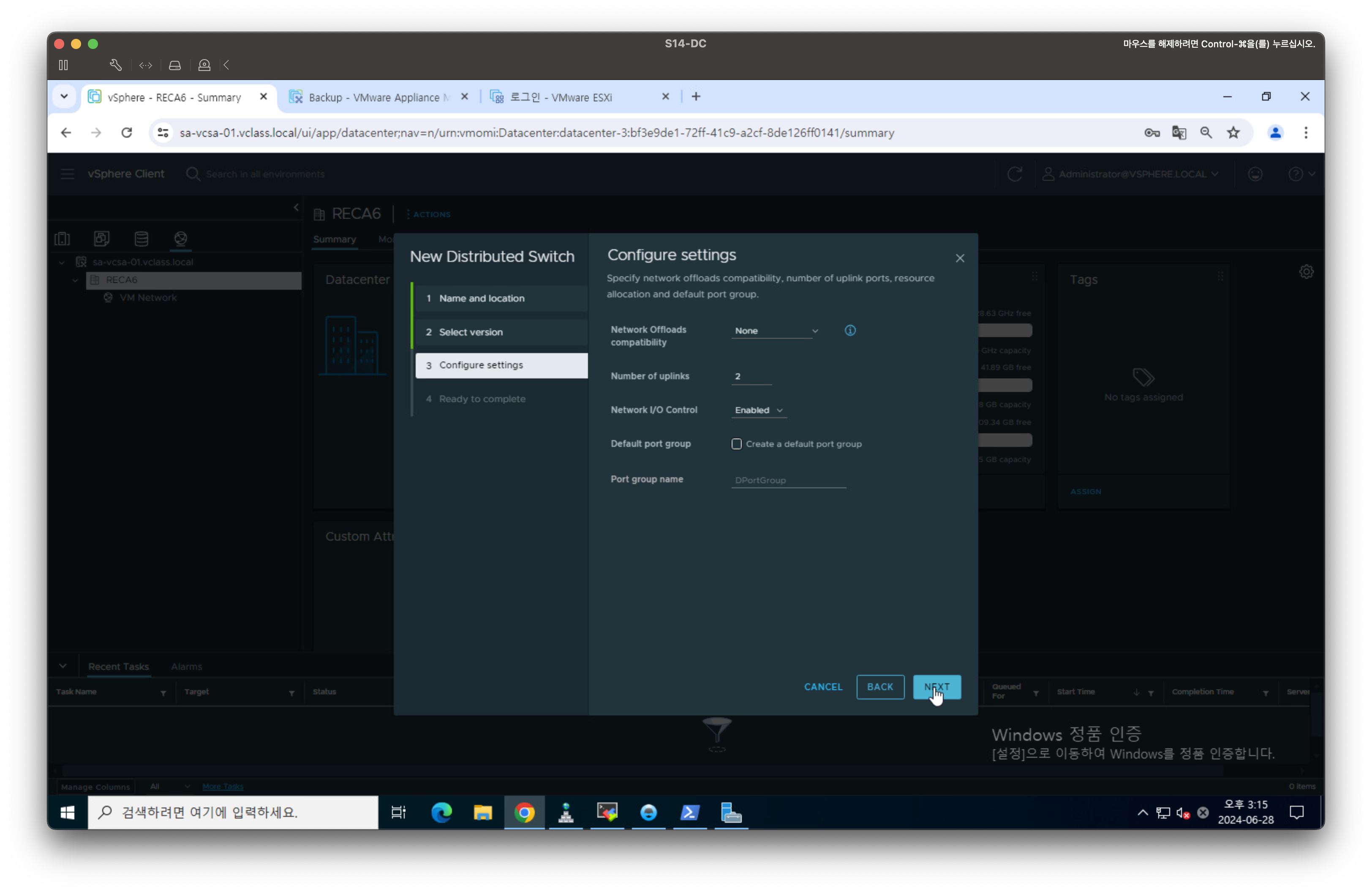Click the Chrome zoom magnifier icon
The width and height of the screenshot is (1372, 892).
click(1206, 133)
